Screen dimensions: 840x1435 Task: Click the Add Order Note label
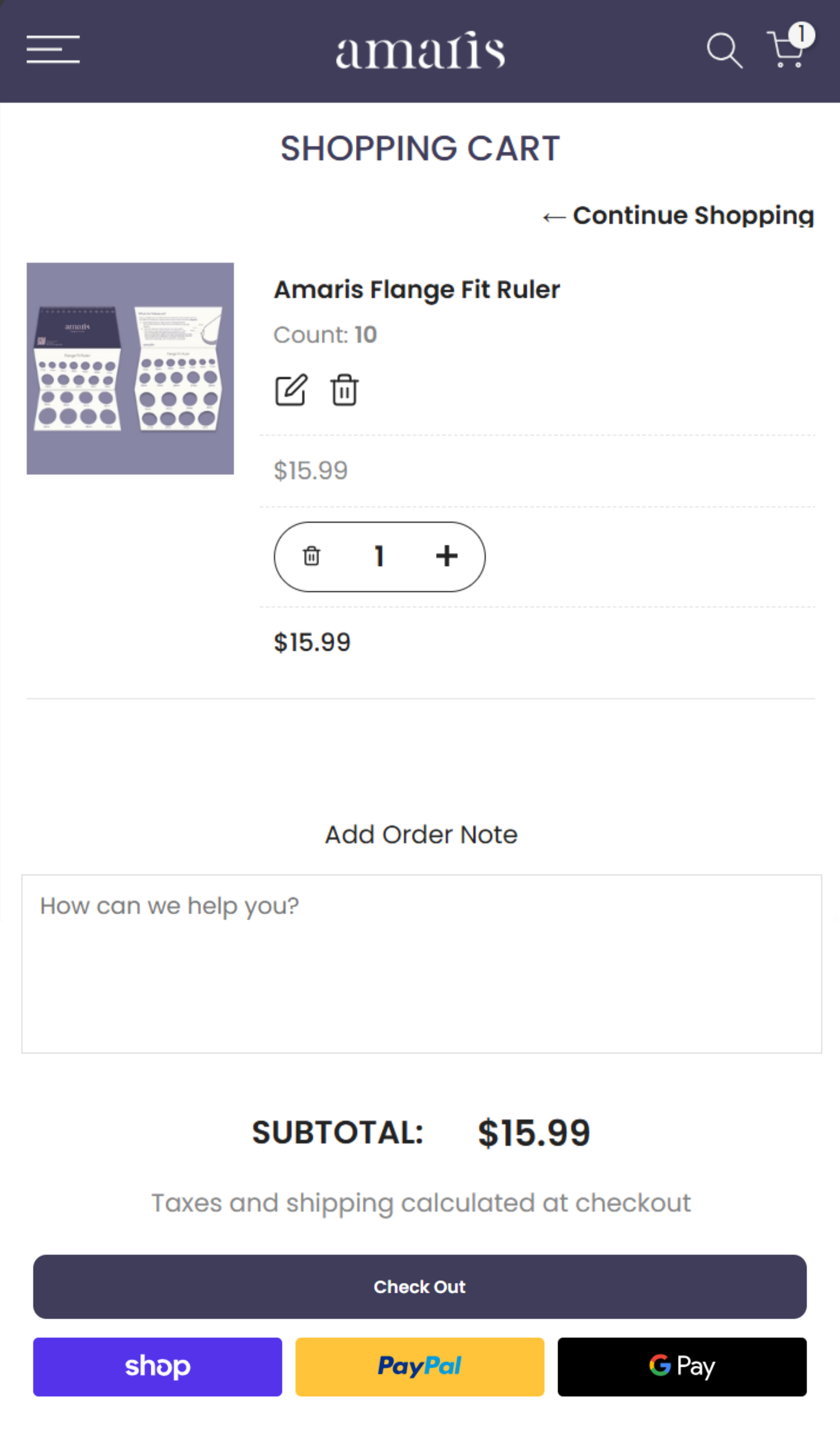421,835
